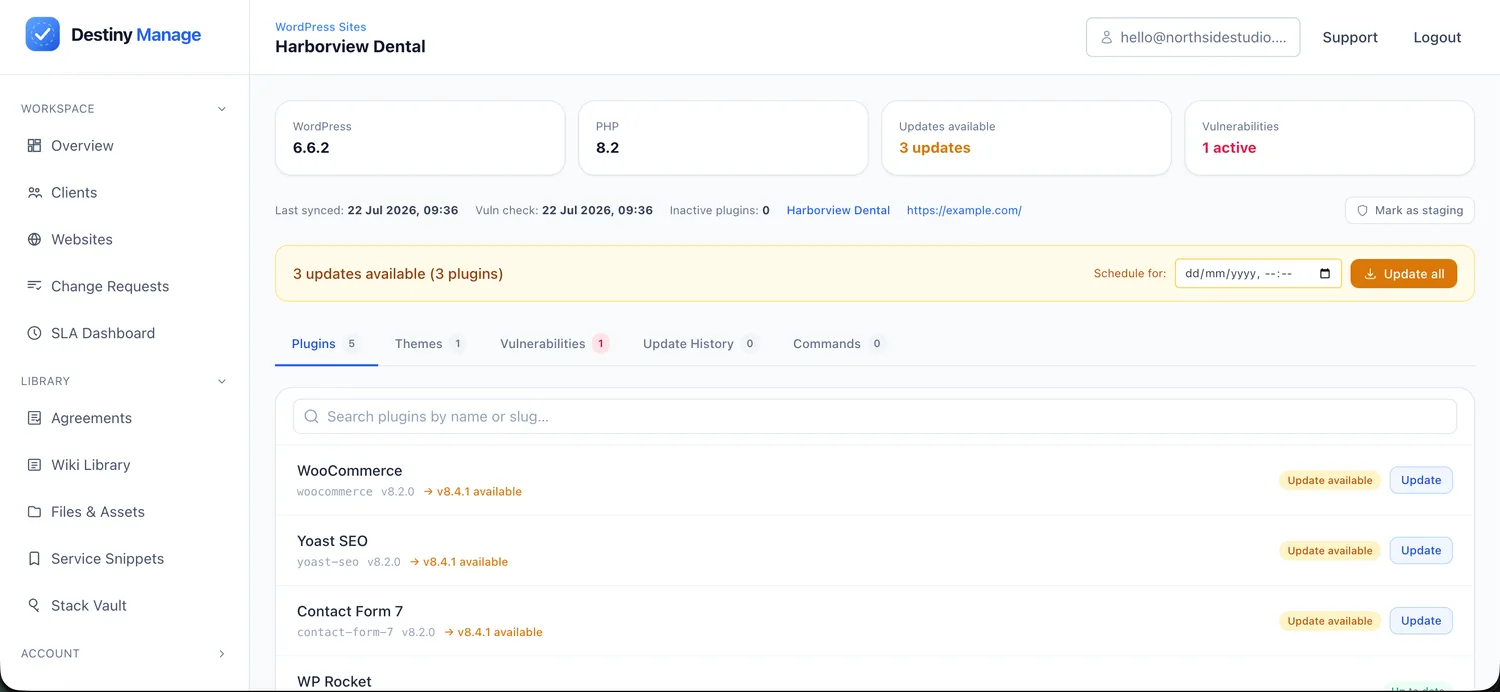Click the 3 updates value
The image size is (1500, 692).
point(934,148)
